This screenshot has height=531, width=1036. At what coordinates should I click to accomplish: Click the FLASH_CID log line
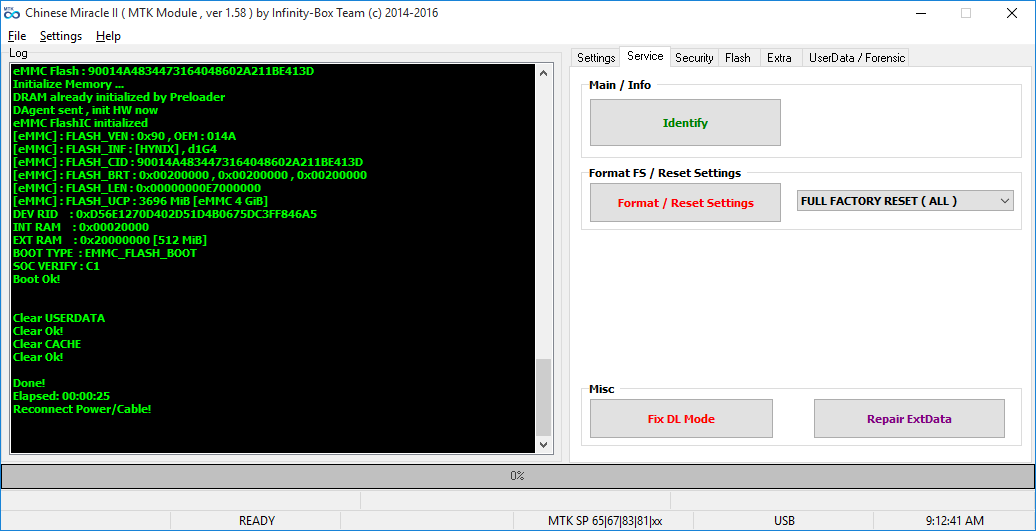(x=188, y=162)
